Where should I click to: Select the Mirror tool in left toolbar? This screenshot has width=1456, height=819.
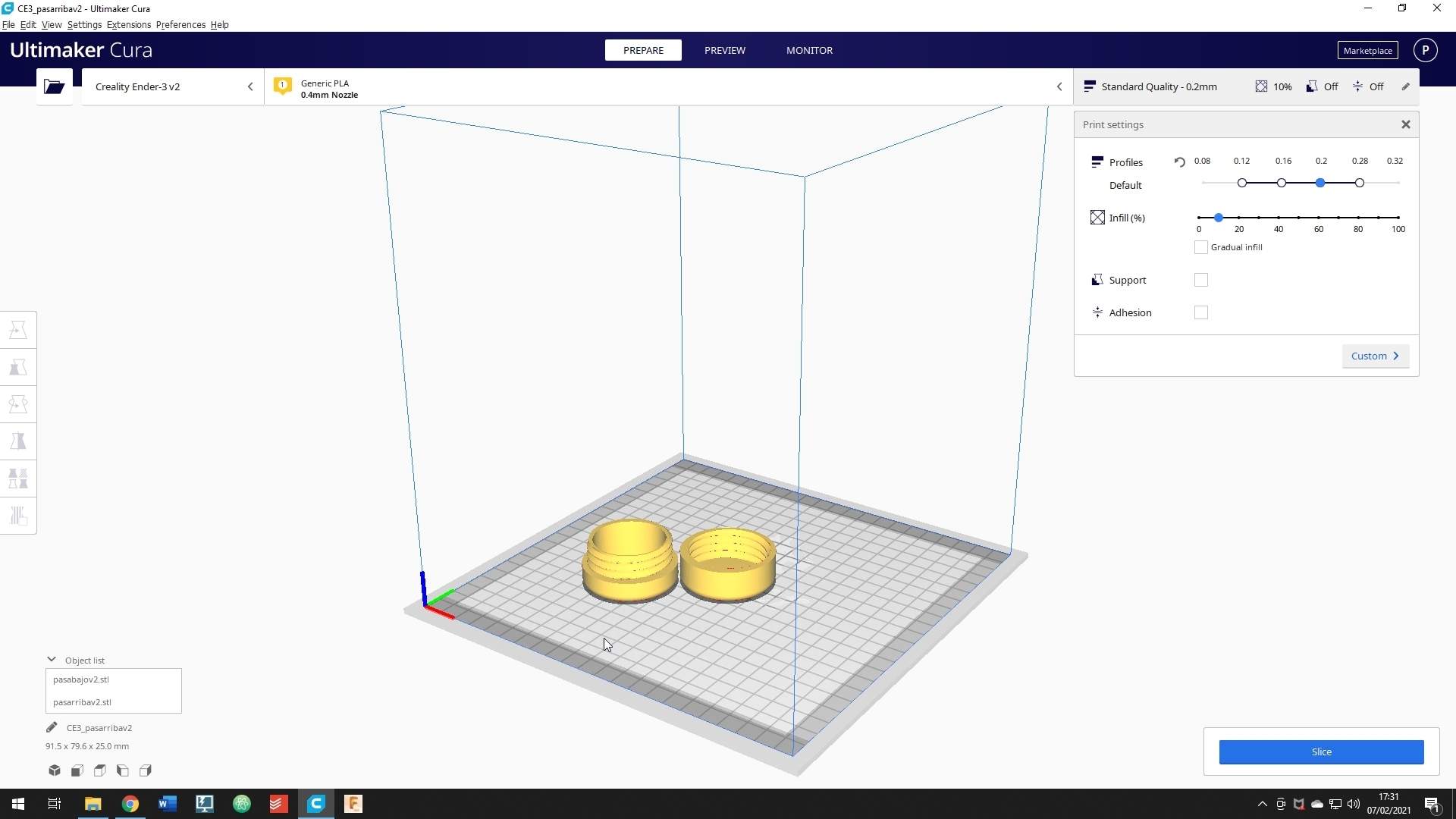[x=18, y=441]
